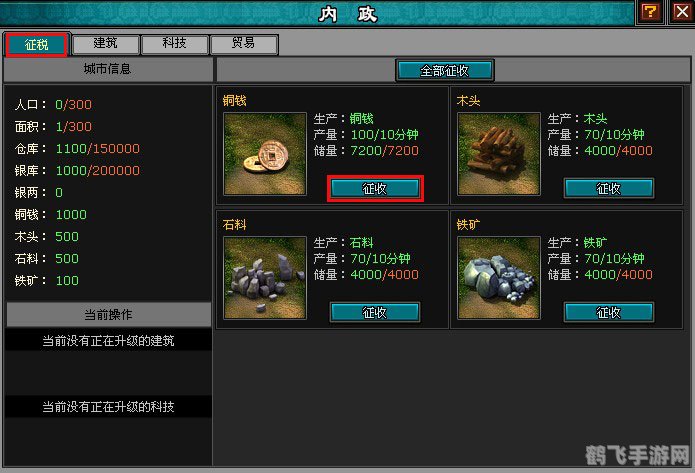
Task: Switch to the 建筑 tab
Action: (x=105, y=43)
